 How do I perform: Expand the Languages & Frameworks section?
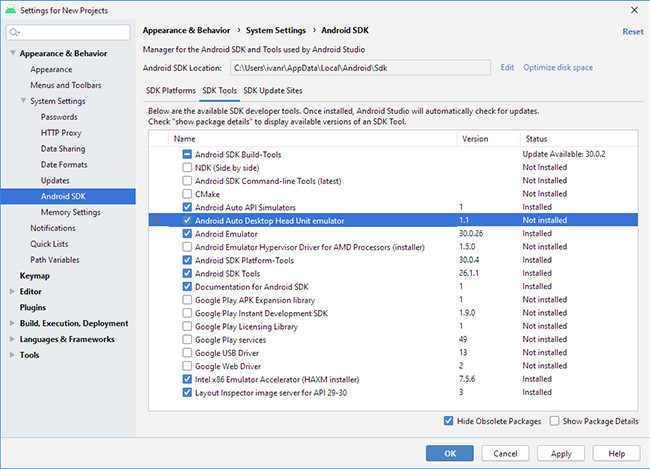(x=12, y=339)
